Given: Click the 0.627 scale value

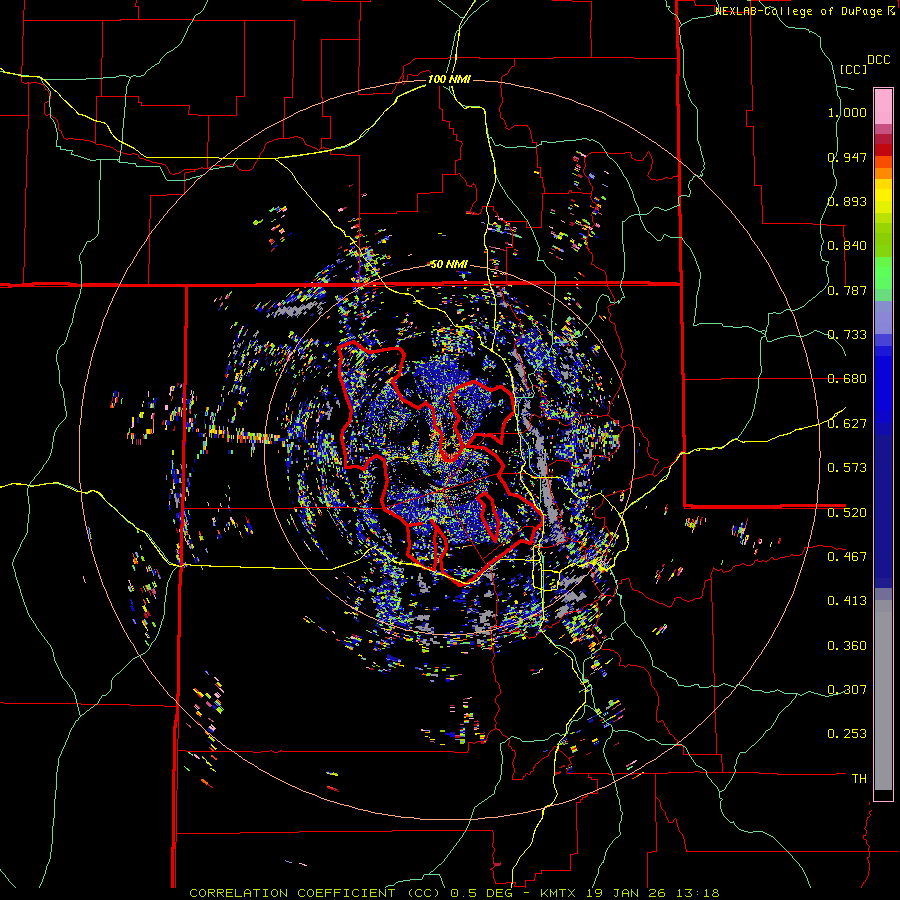Looking at the screenshot, I should click(847, 424).
